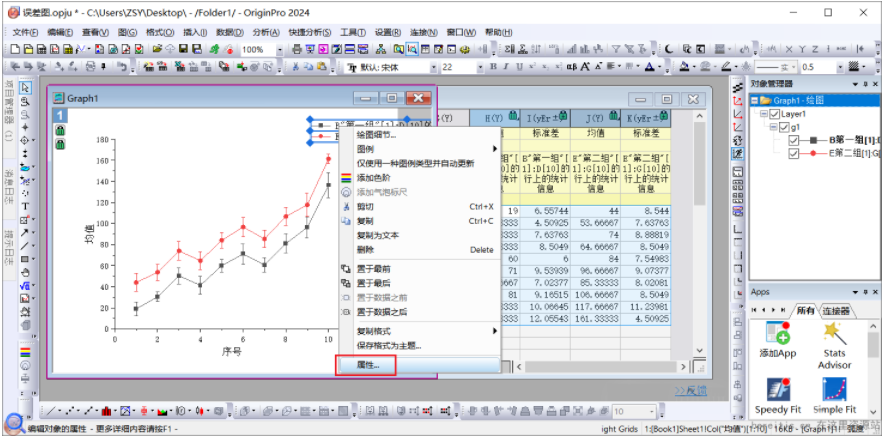Click the 序号 x-axis title
This screenshot has width=884, height=437.
(231, 352)
